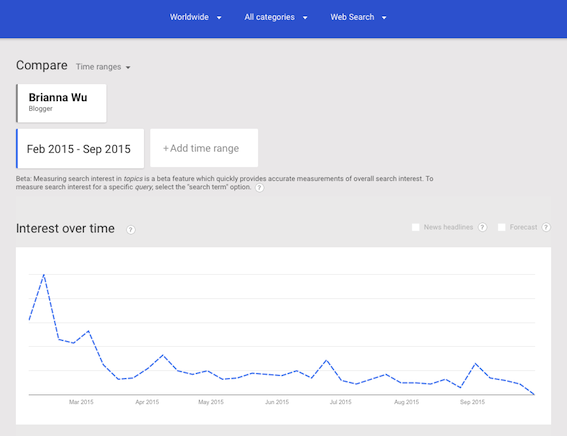Viewport: 567px width, 436px height.
Task: Enable the Forecast checkbox
Action: [x=502, y=227]
